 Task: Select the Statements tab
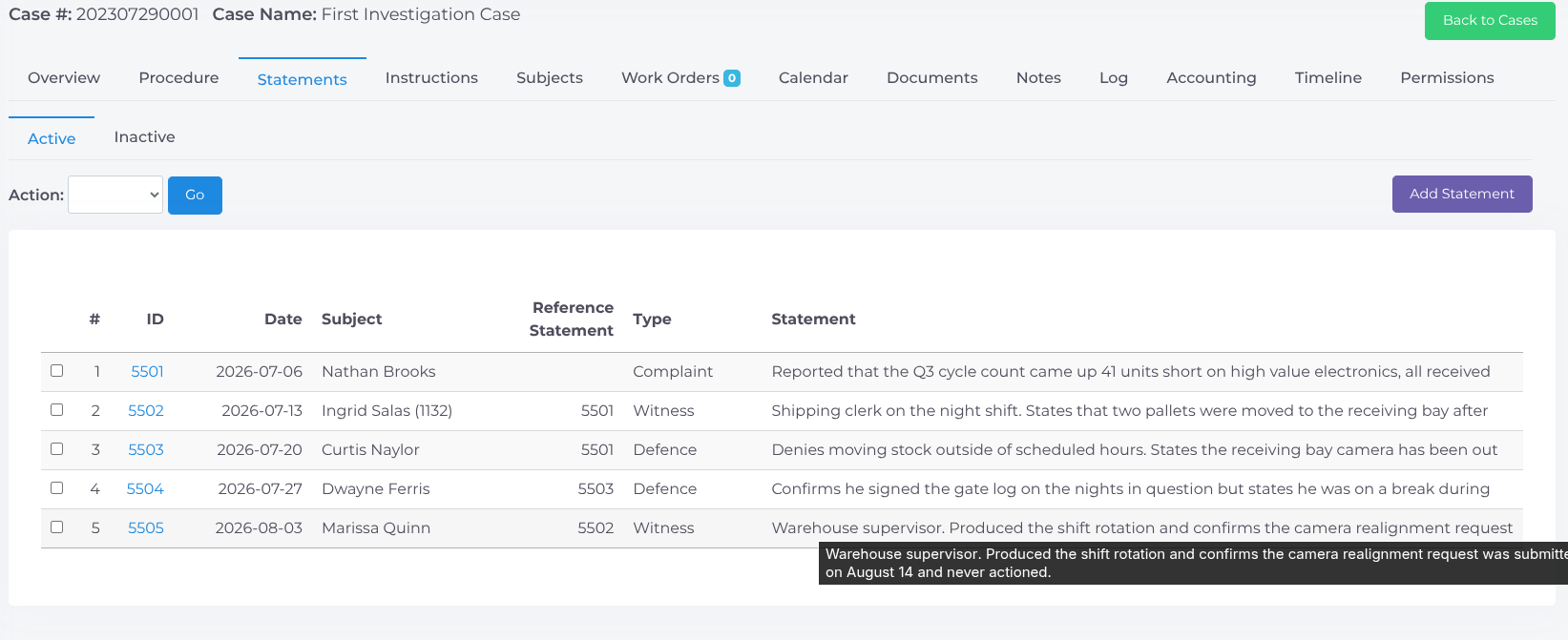tap(303, 79)
